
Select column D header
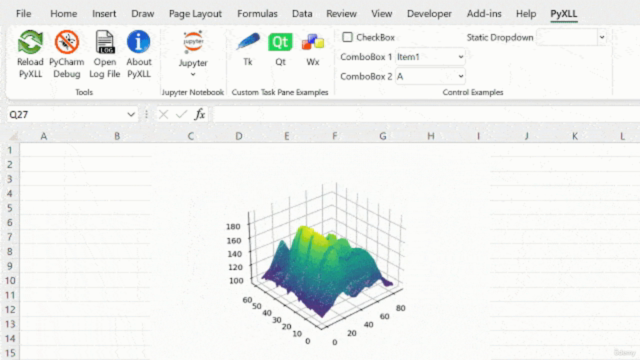pyautogui.click(x=239, y=136)
